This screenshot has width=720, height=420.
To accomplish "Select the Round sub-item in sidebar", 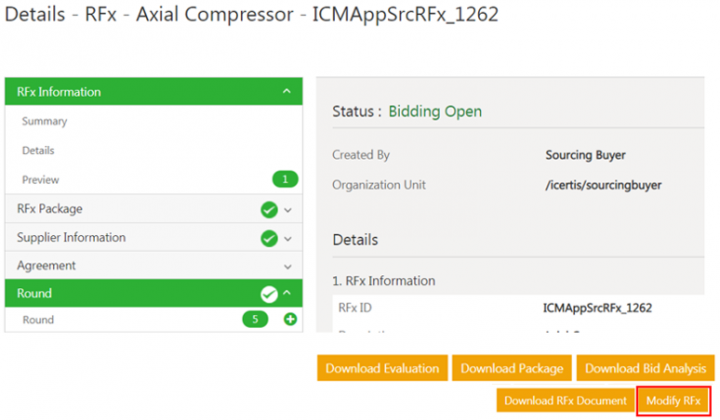I will click(38, 320).
